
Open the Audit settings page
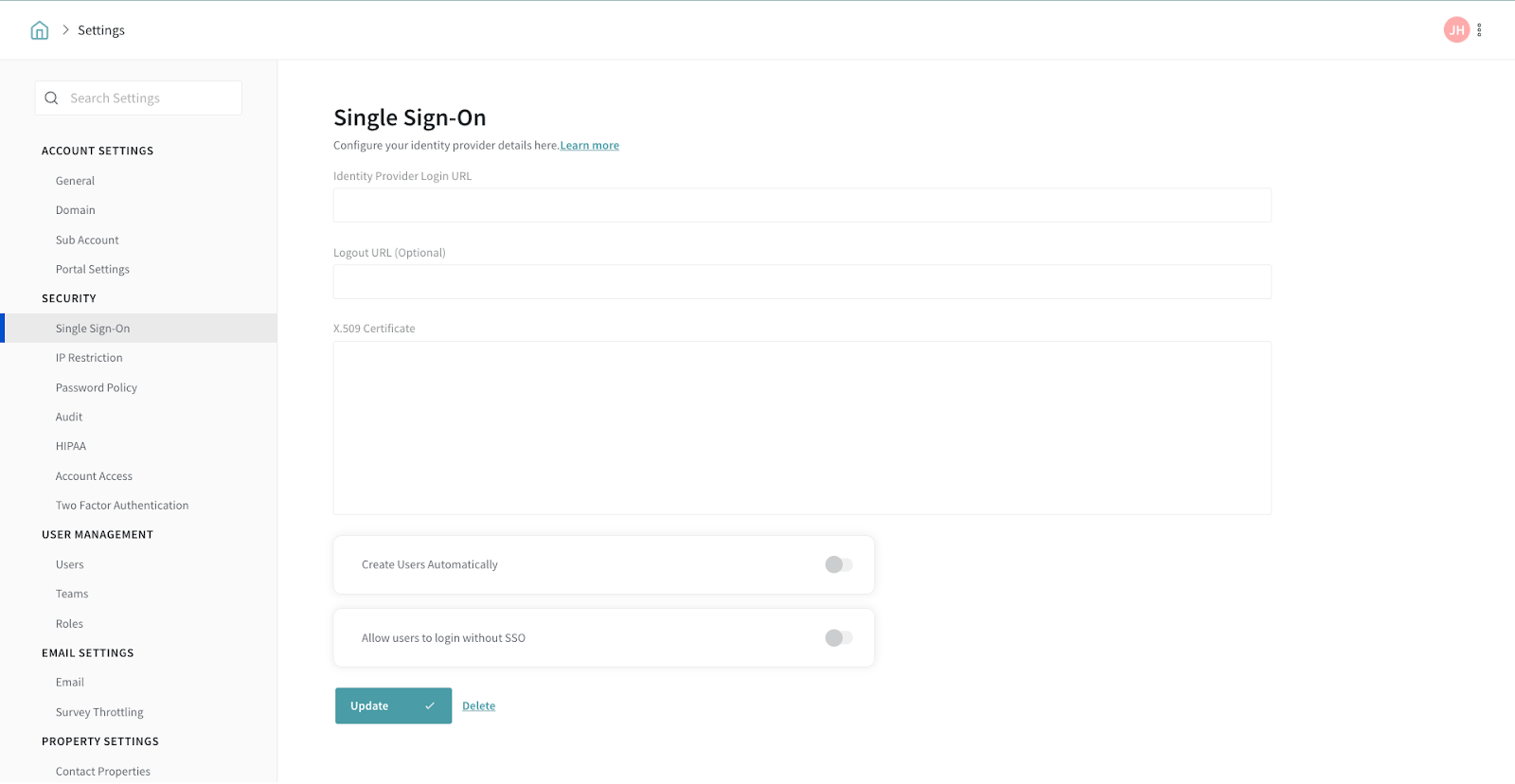[x=69, y=418]
